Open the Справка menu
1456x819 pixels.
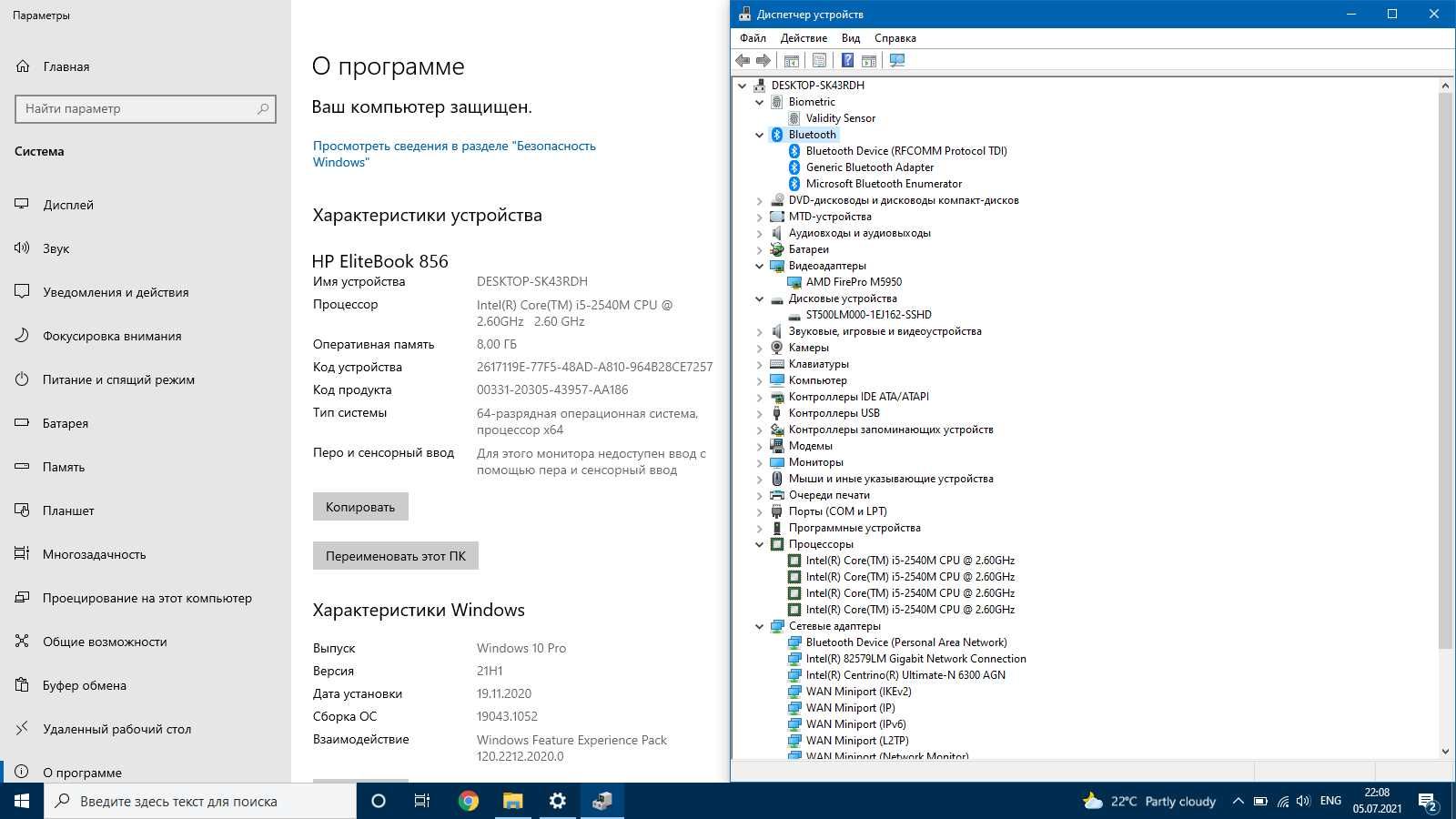click(x=895, y=38)
